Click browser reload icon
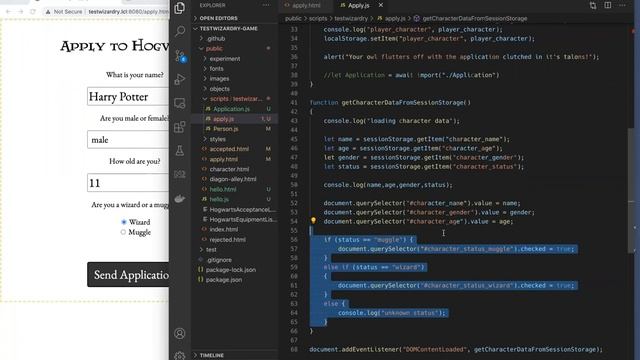Image resolution: width=640 pixels, height=360 pixels. [x=33, y=12]
